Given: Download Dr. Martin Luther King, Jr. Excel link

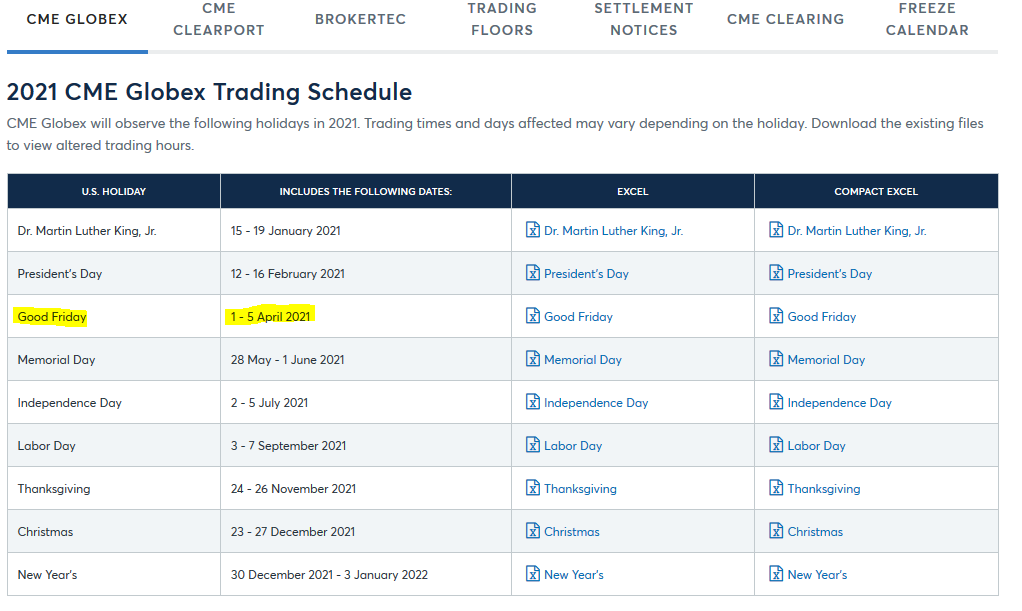Looking at the screenshot, I should click(613, 231).
